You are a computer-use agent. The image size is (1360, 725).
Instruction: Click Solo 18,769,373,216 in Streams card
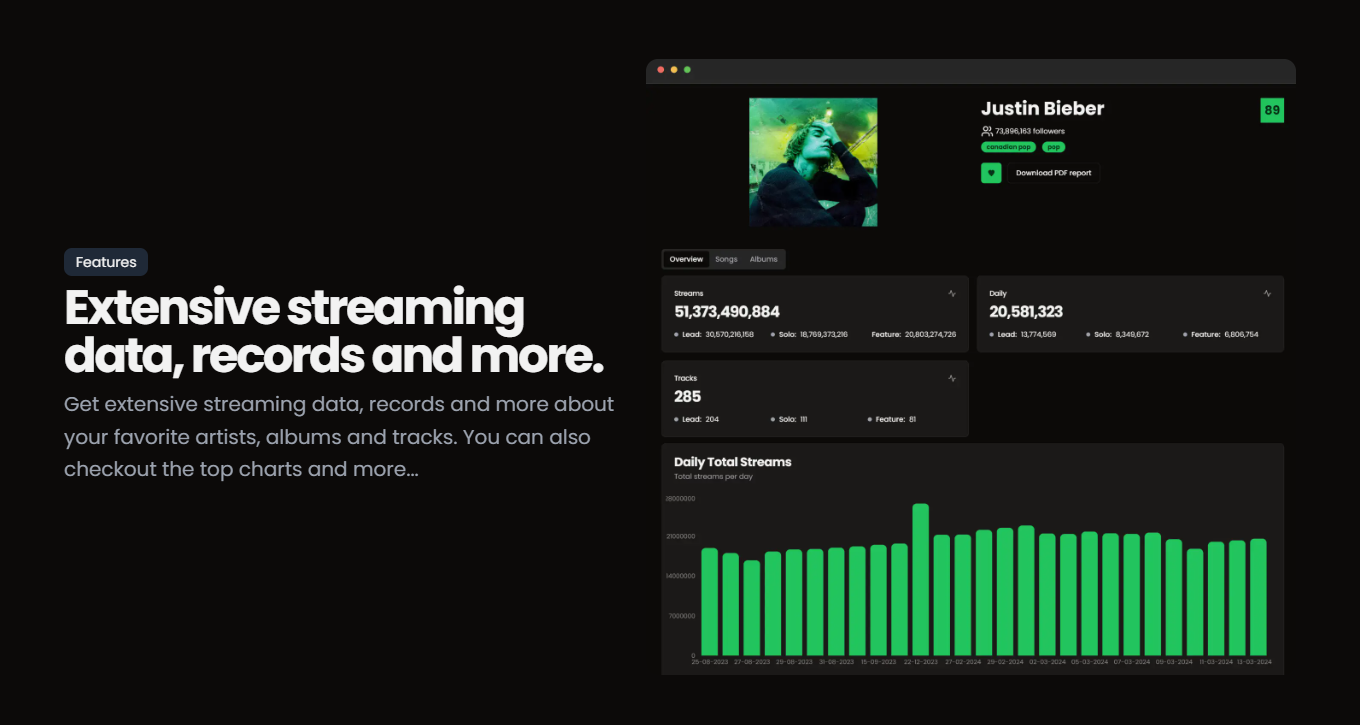[x=809, y=334]
